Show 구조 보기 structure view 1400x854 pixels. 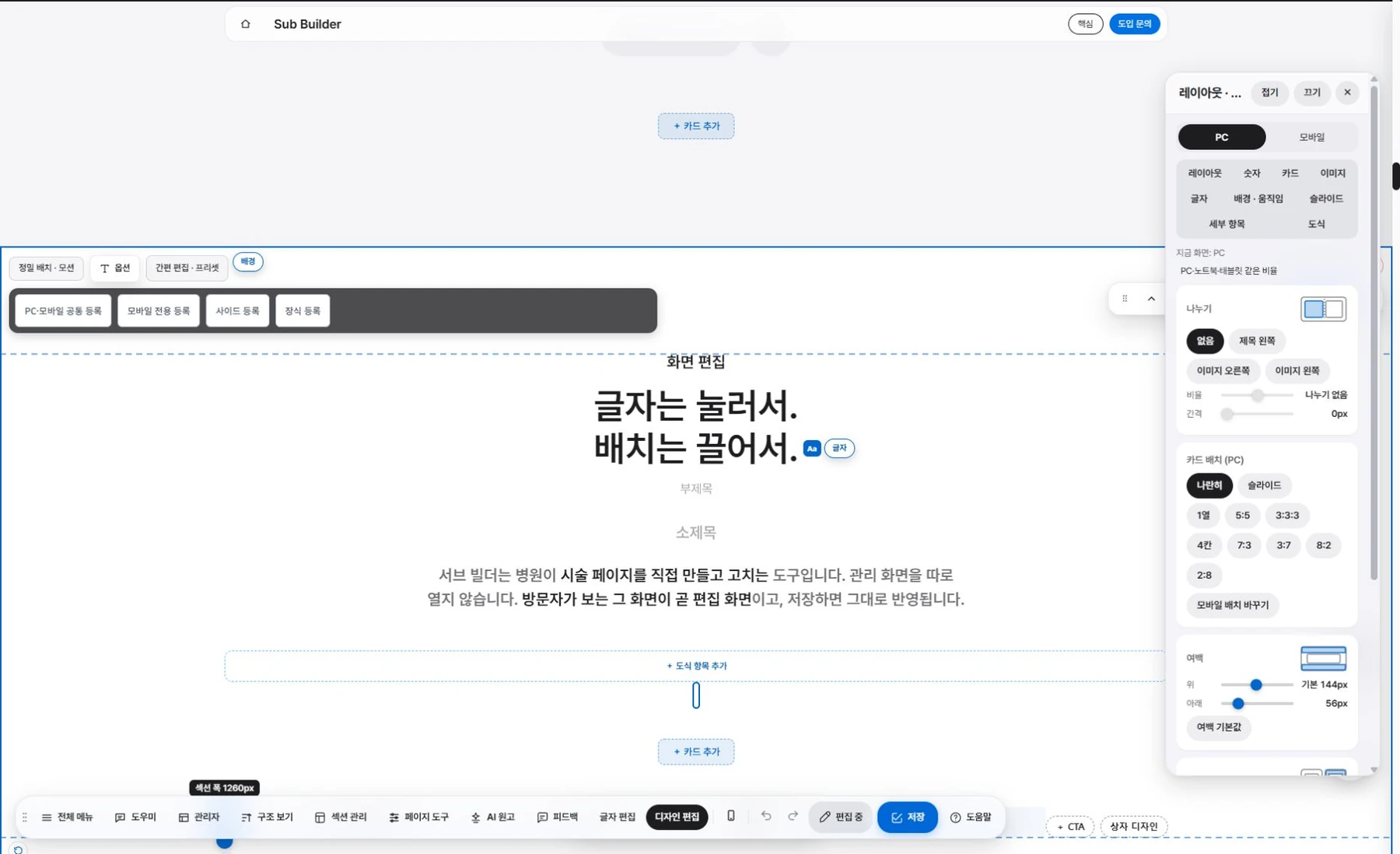pyautogui.click(x=267, y=817)
